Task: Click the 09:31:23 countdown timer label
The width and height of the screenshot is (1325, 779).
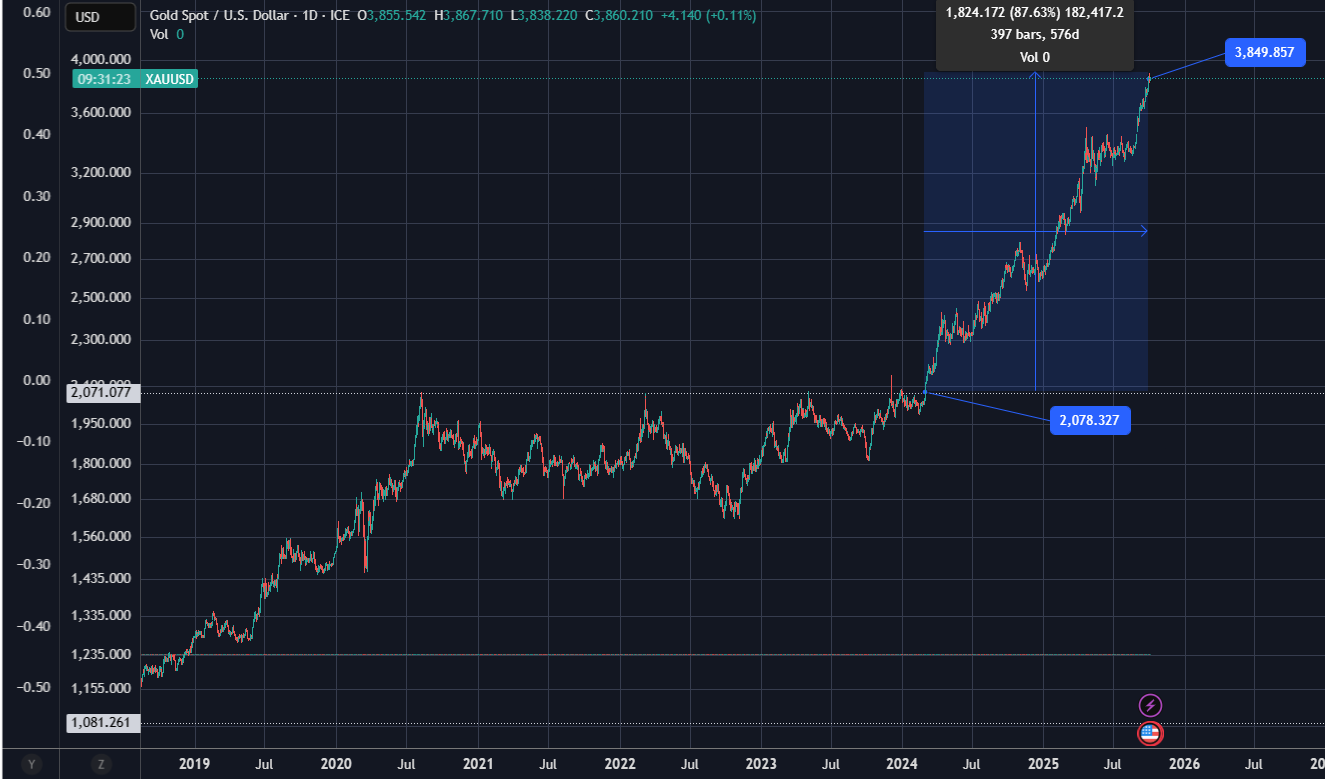Action: tap(106, 79)
